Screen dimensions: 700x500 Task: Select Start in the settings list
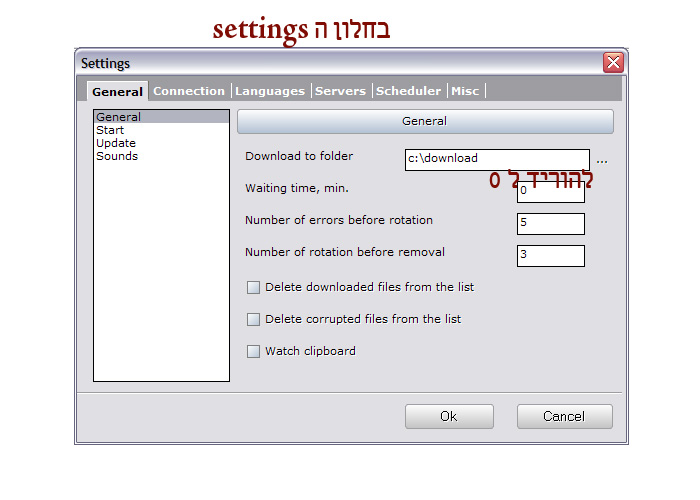coord(110,130)
